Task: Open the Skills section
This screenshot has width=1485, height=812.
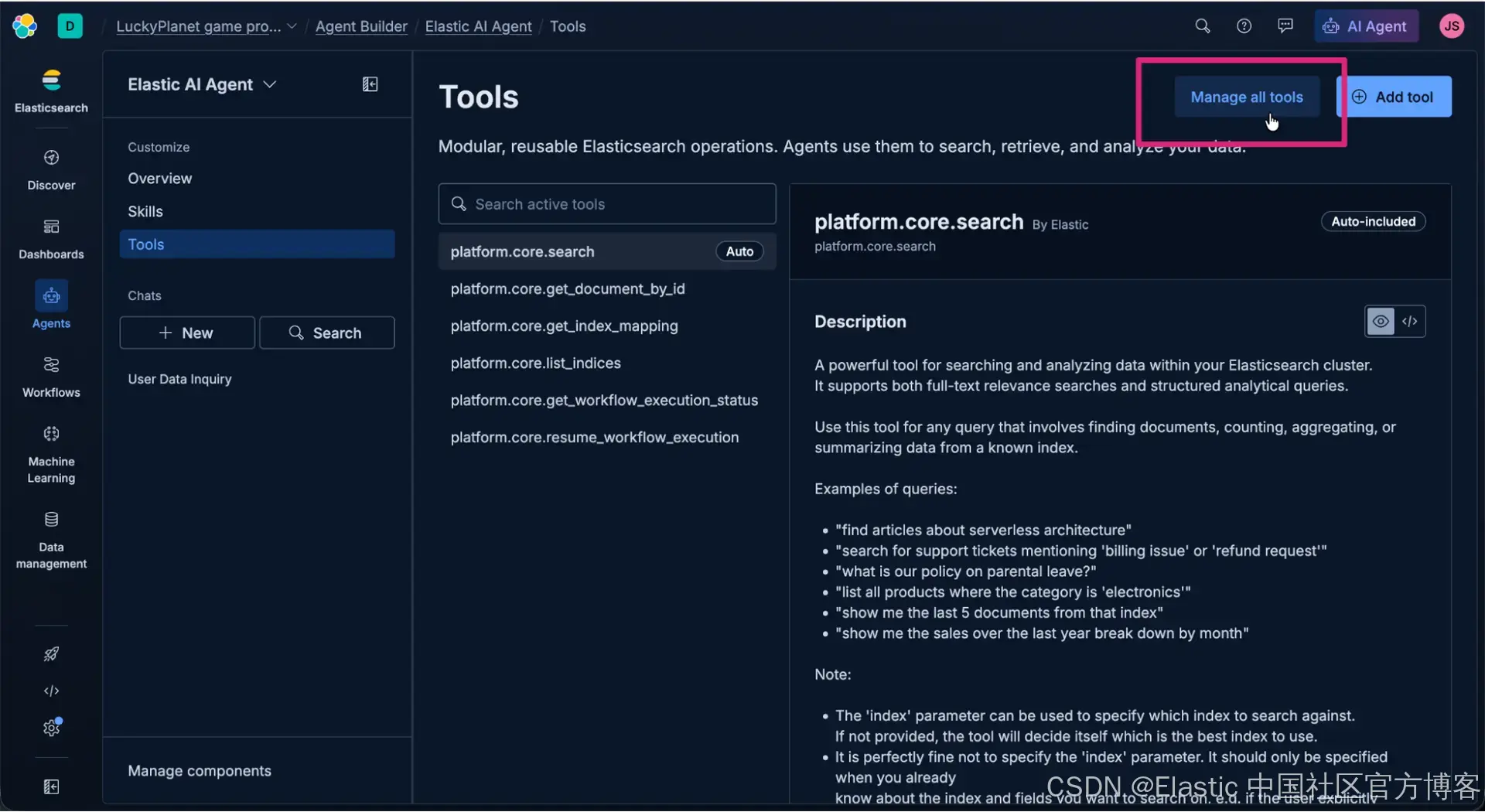Action: [145, 212]
